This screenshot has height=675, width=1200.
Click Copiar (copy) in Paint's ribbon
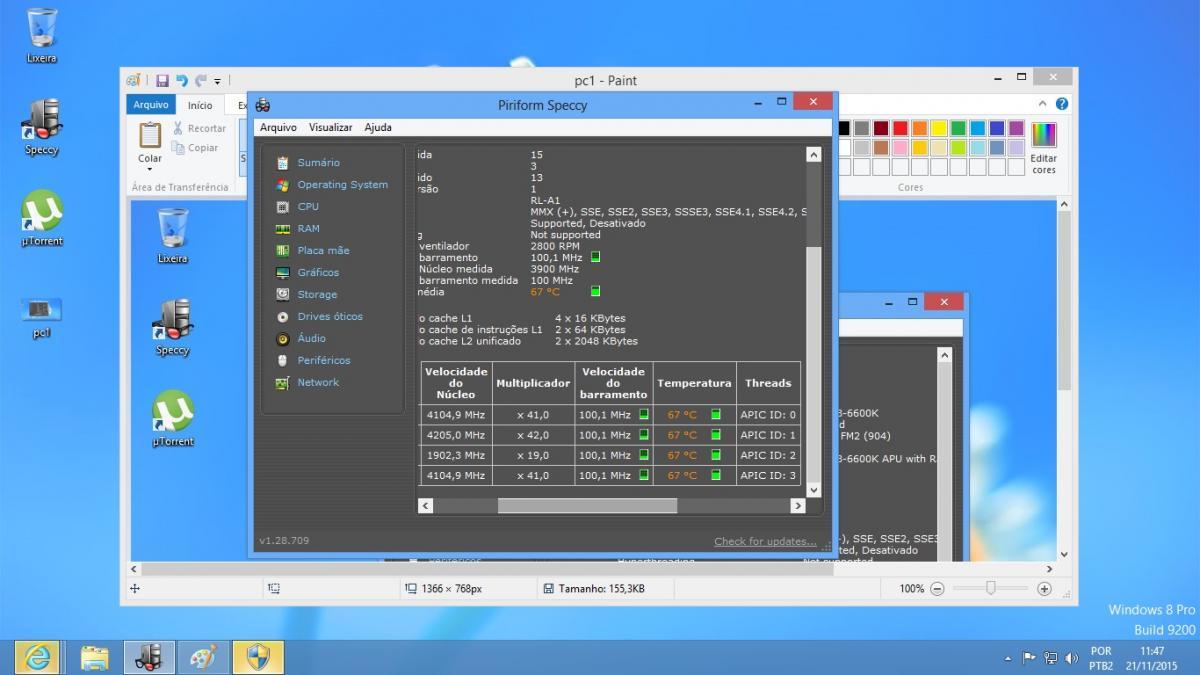click(195, 148)
